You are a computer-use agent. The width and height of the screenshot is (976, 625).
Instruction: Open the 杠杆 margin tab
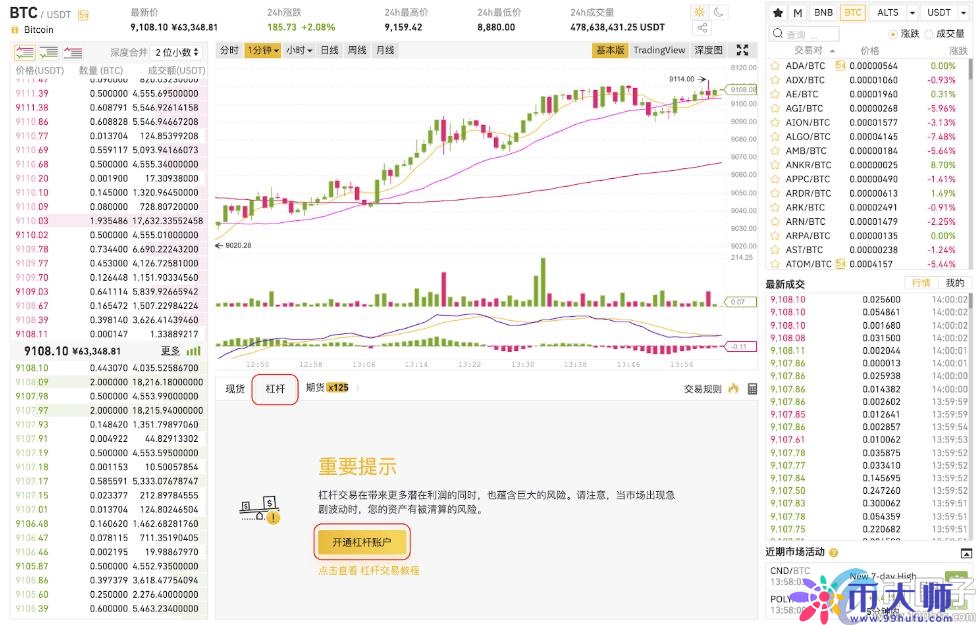click(275, 389)
